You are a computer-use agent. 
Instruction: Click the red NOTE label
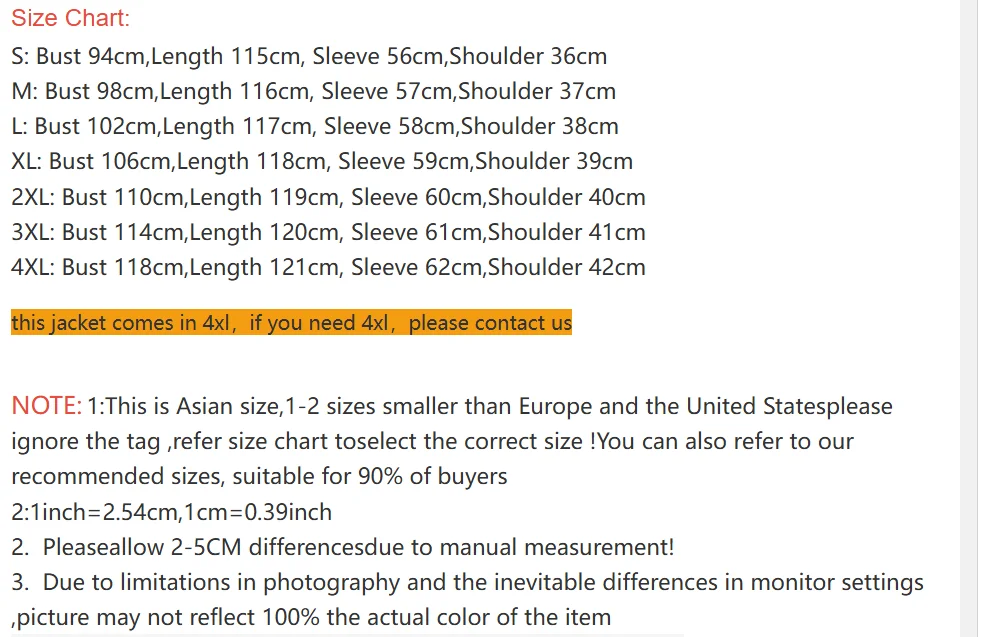pos(46,406)
